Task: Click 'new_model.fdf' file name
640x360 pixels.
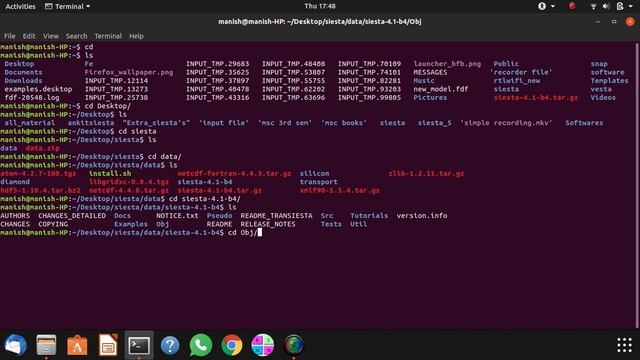Action: (441, 89)
